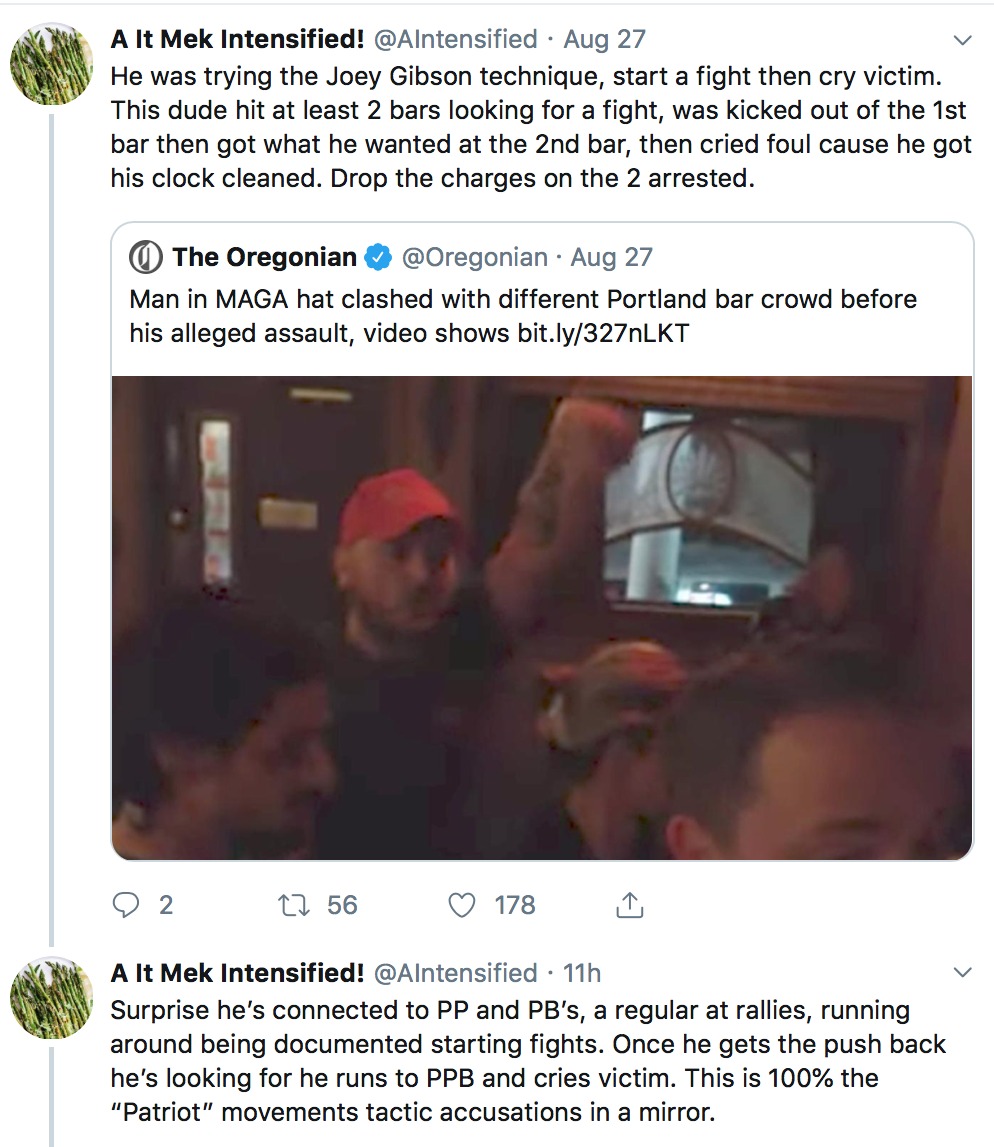Open the @AIntensified handle on the first tweet
994x1147 pixels.
pos(456,39)
